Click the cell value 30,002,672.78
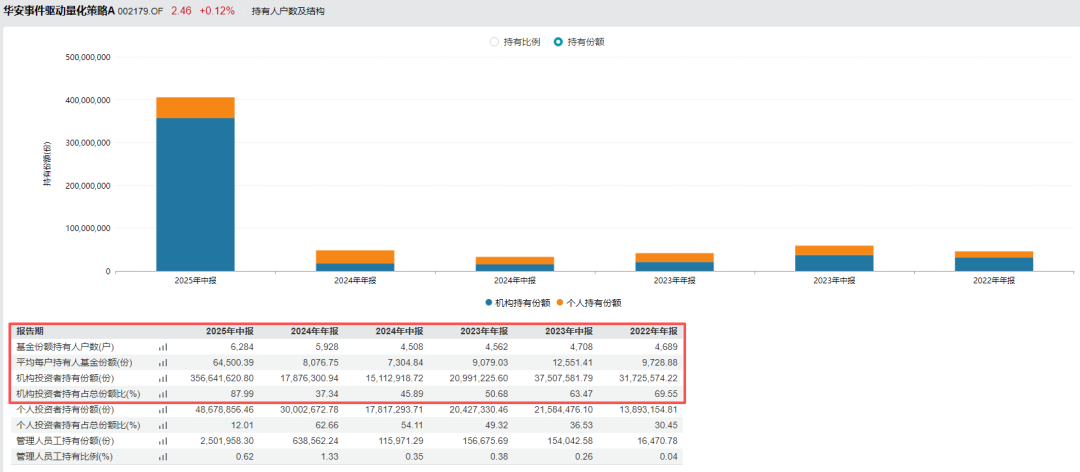The width and height of the screenshot is (1080, 472). [x=311, y=410]
